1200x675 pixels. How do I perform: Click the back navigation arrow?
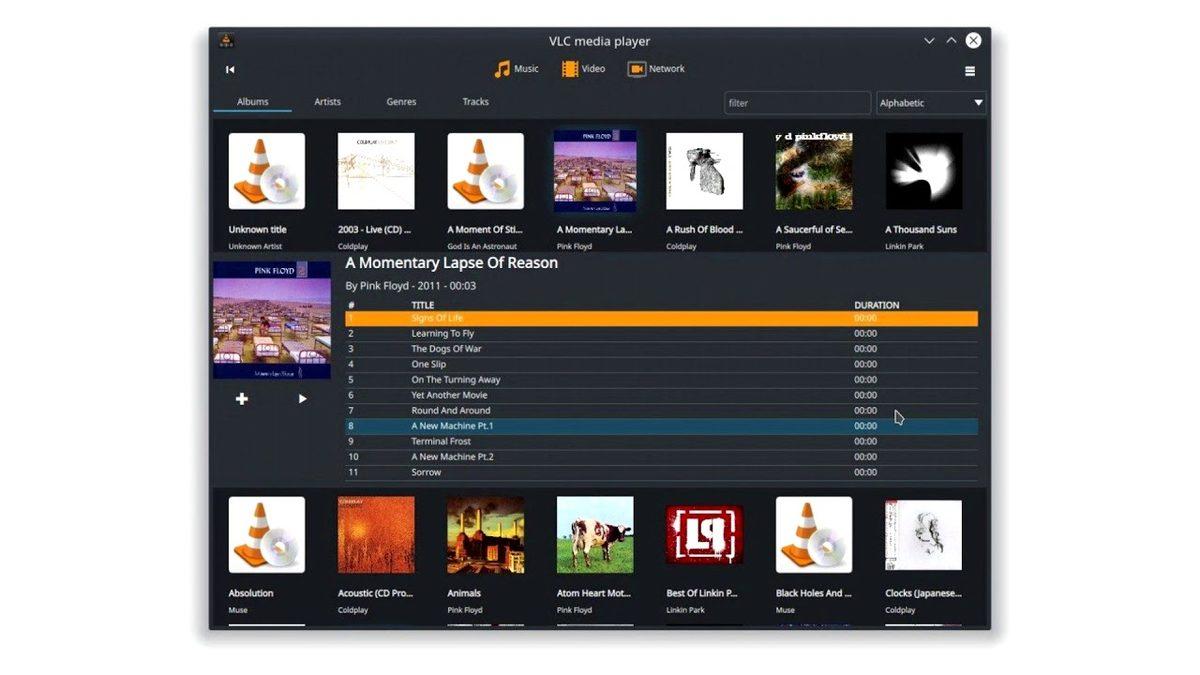(230, 69)
